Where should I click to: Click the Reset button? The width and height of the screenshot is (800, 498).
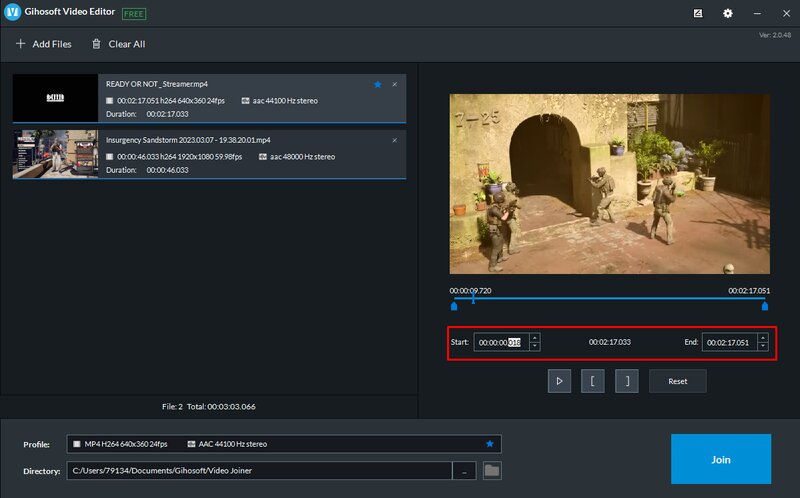678,381
